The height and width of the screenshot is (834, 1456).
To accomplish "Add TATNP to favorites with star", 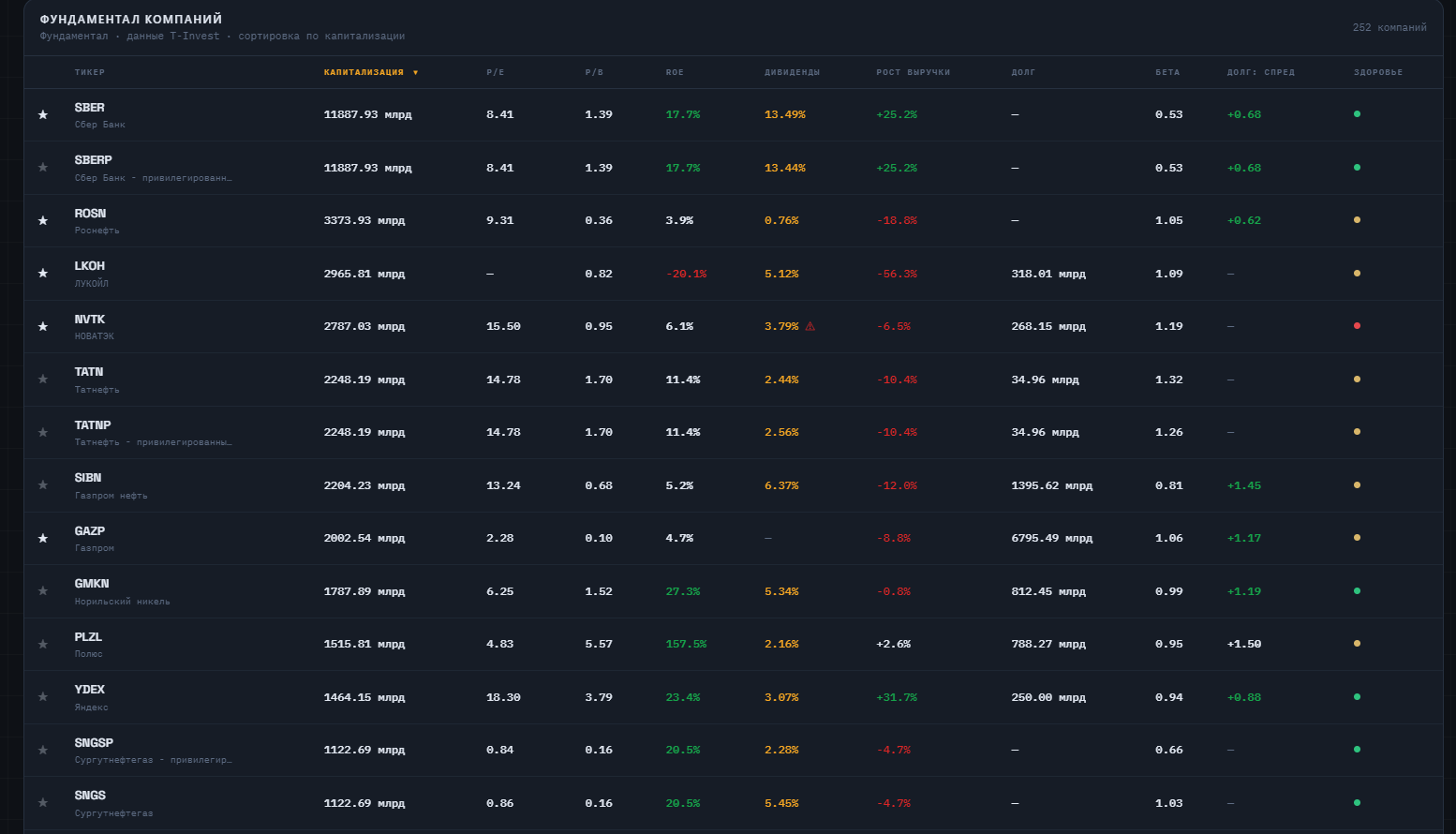I will [43, 432].
